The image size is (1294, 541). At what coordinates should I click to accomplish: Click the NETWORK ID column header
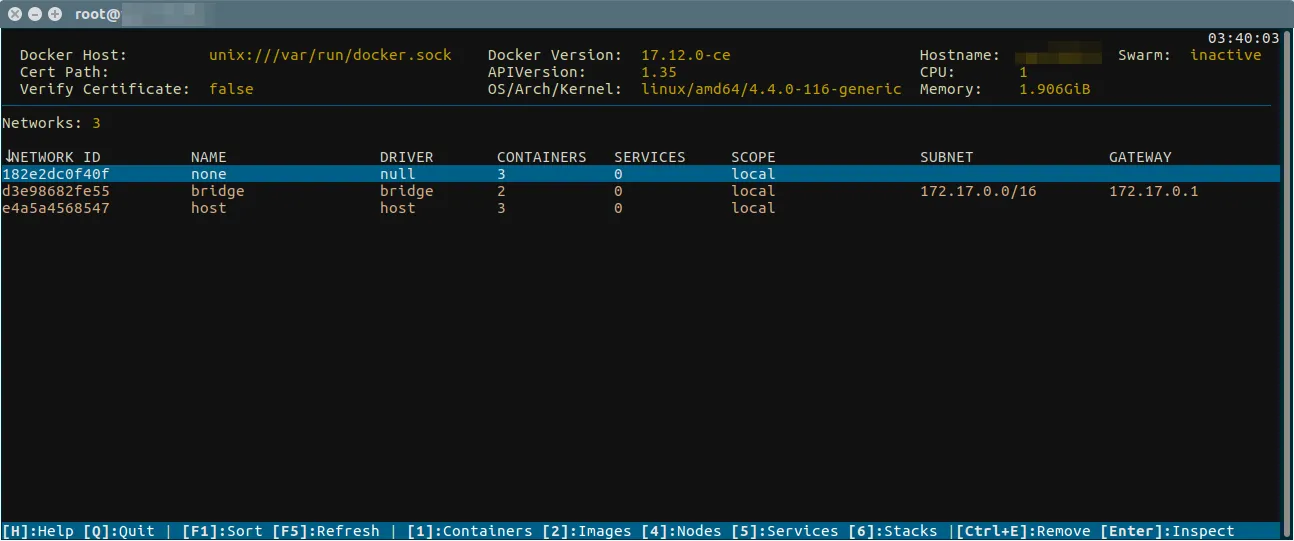56,157
